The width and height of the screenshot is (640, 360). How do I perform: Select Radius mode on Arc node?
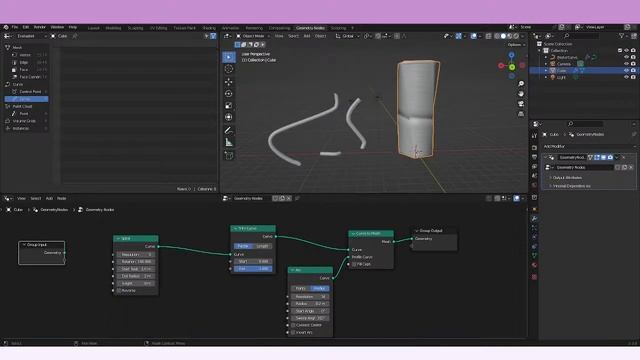320,289
